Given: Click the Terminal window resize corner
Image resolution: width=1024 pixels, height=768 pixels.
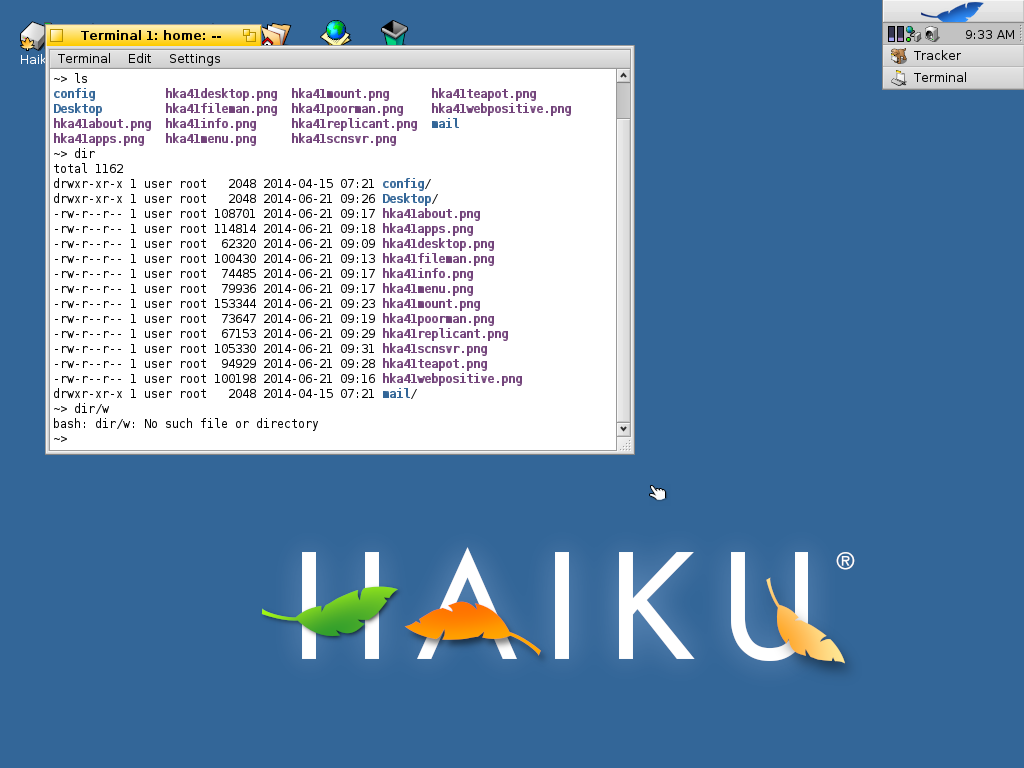Looking at the screenshot, I should (x=624, y=445).
